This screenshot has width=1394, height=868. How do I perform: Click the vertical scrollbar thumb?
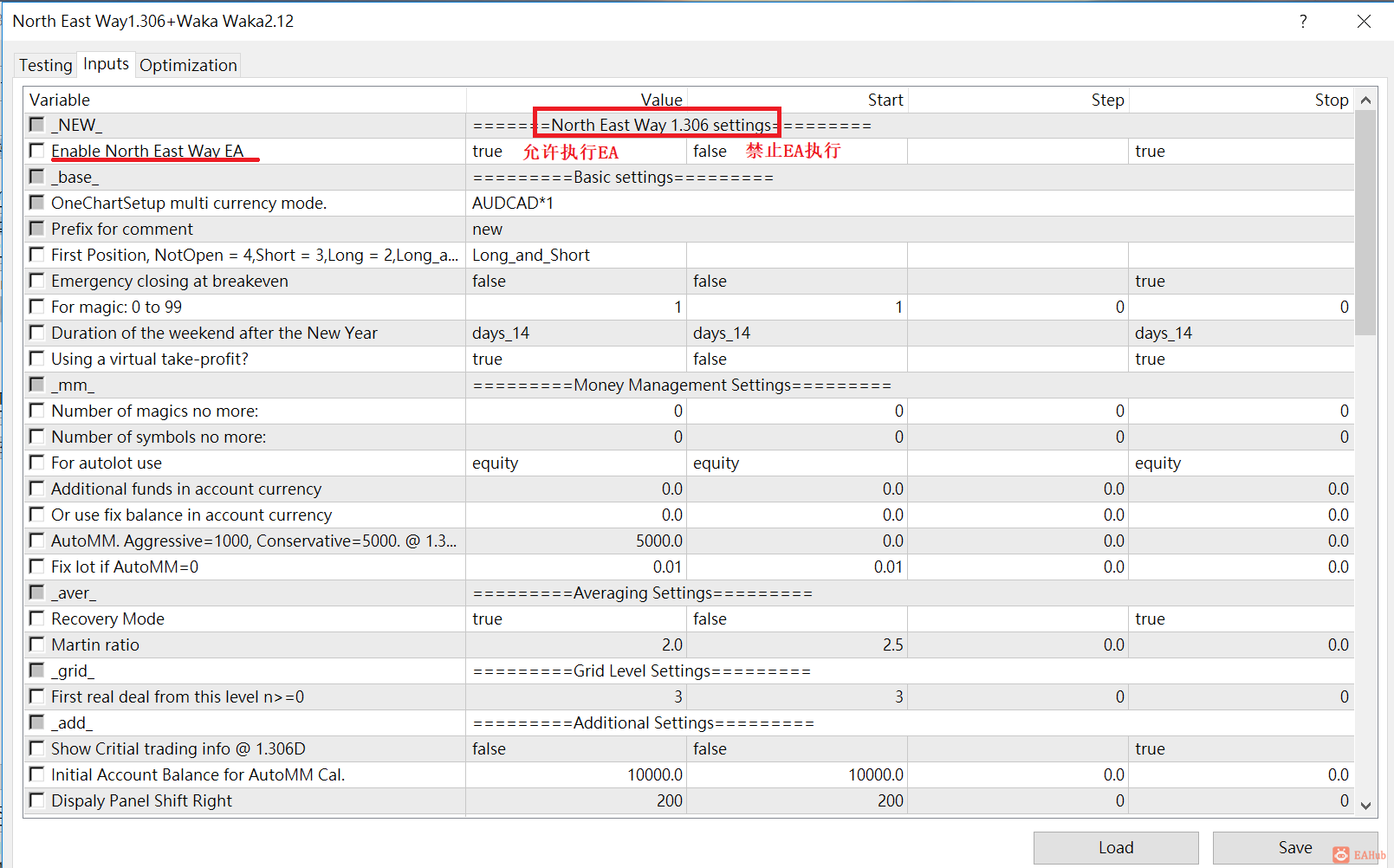[x=1365, y=223]
